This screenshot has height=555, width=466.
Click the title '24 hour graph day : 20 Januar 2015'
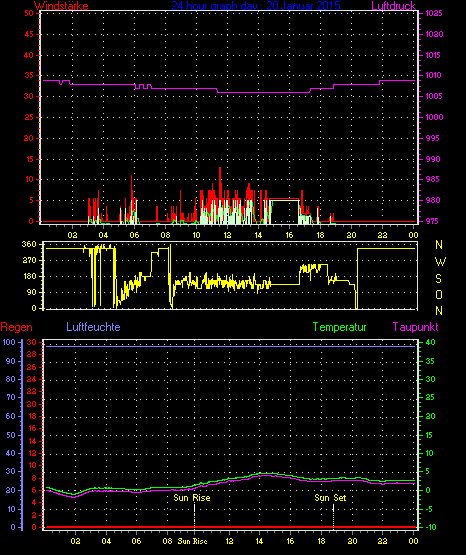pyautogui.click(x=256, y=5)
